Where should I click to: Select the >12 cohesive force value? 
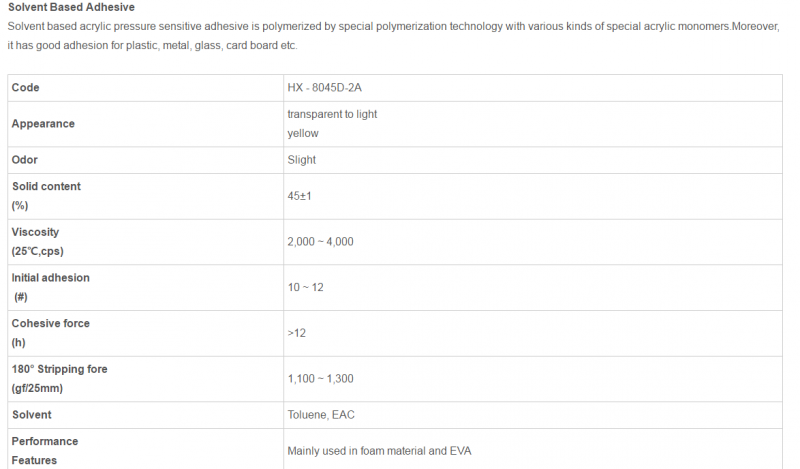296,333
